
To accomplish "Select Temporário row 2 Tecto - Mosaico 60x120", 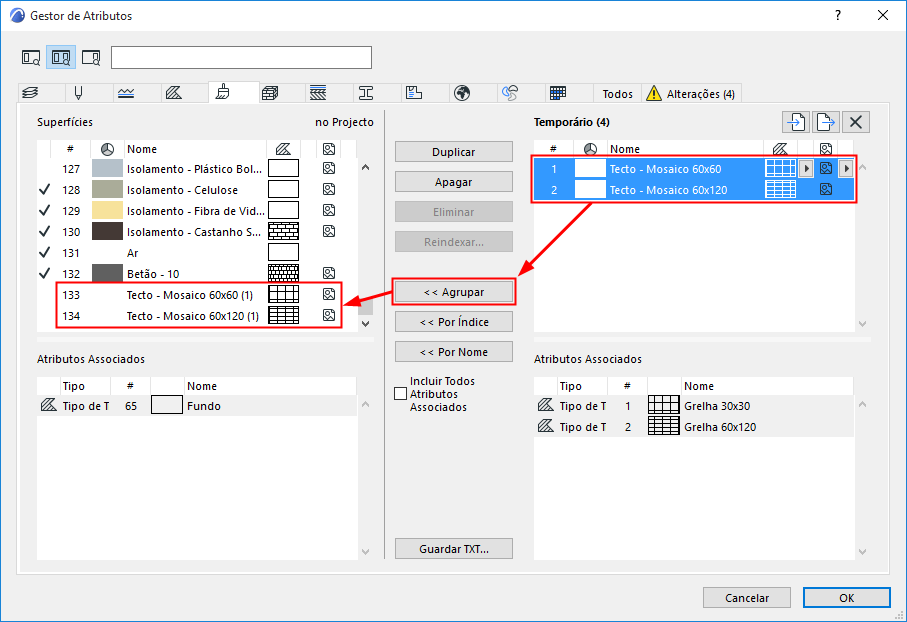I will (694, 190).
